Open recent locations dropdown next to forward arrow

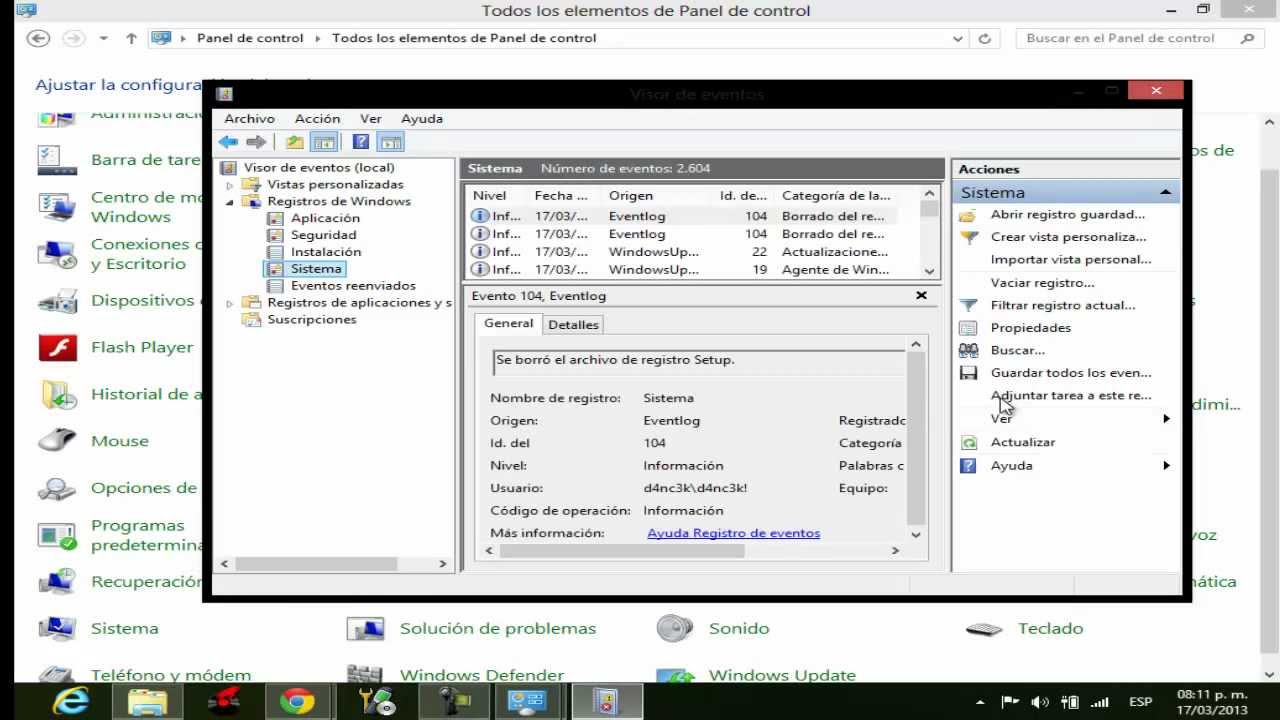[103, 38]
